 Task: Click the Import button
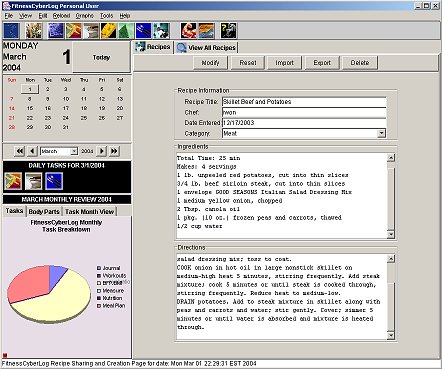coord(284,63)
